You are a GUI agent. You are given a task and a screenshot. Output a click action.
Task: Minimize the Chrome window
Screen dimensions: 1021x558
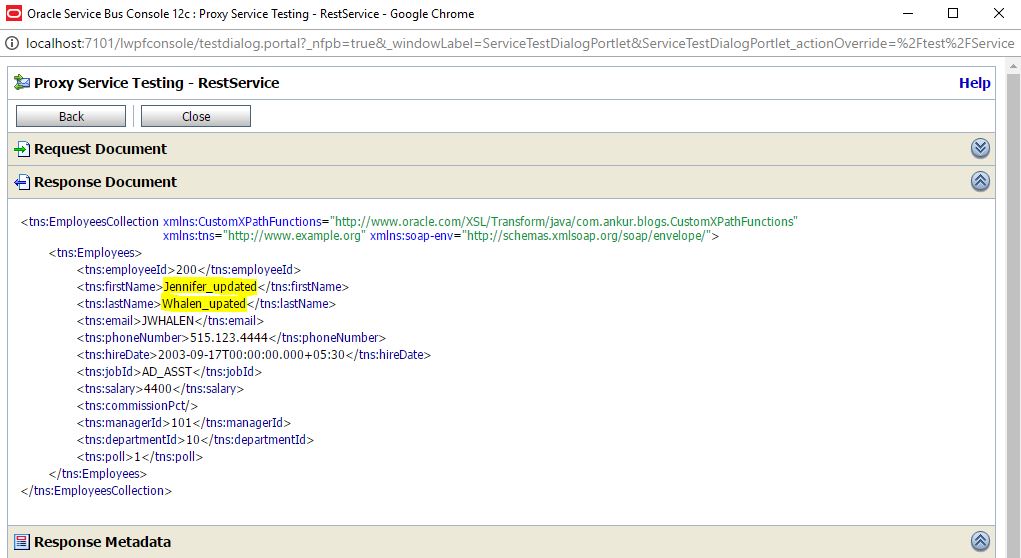click(908, 13)
